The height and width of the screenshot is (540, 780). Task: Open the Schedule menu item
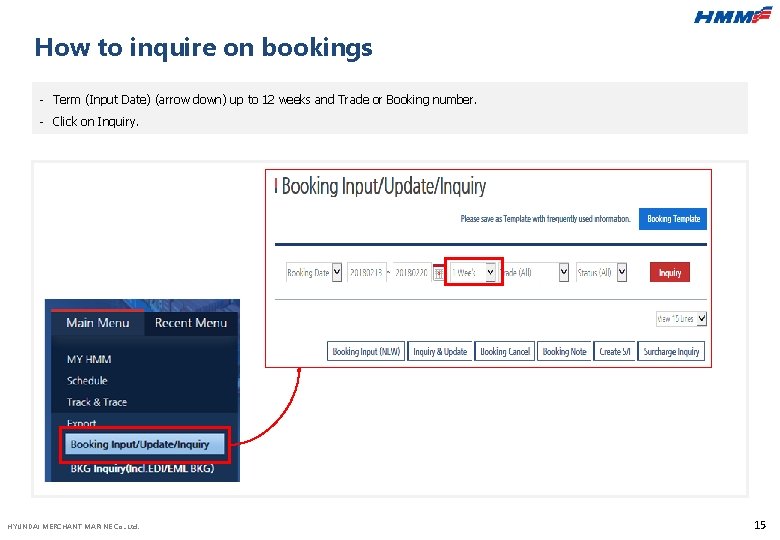(x=87, y=381)
